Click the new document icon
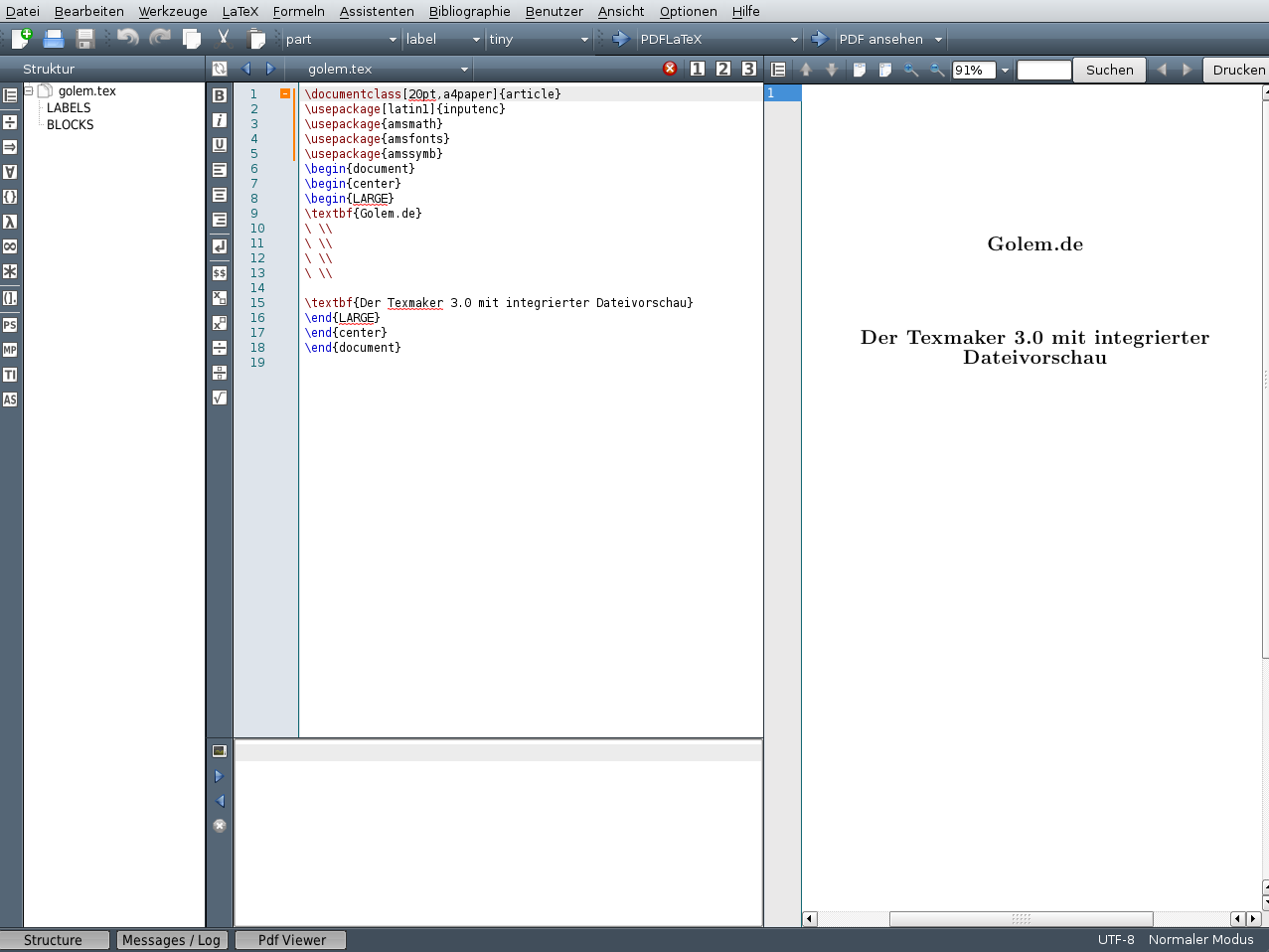Screen dimensions: 1269x952 tap(21, 39)
